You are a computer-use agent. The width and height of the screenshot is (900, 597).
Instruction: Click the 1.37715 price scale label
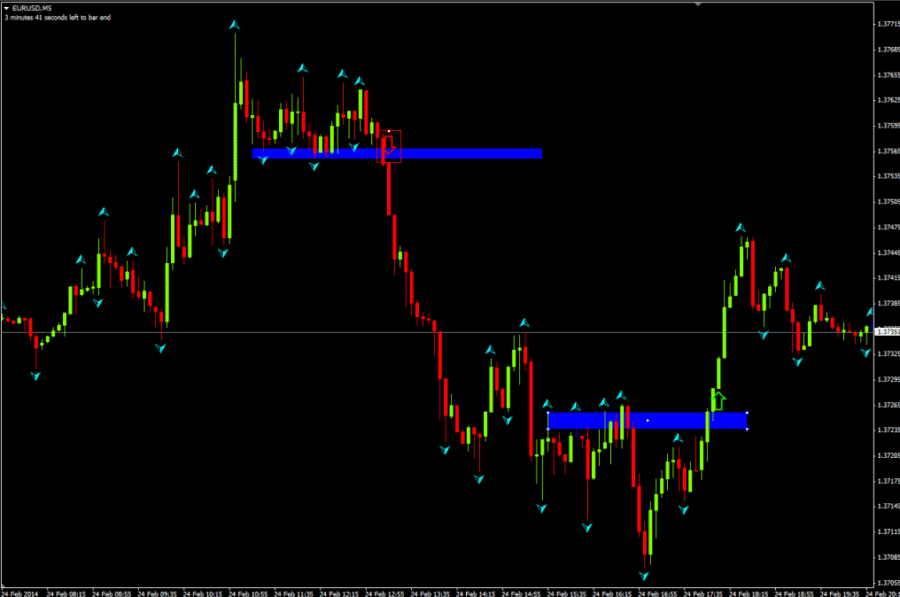[x=886, y=23]
